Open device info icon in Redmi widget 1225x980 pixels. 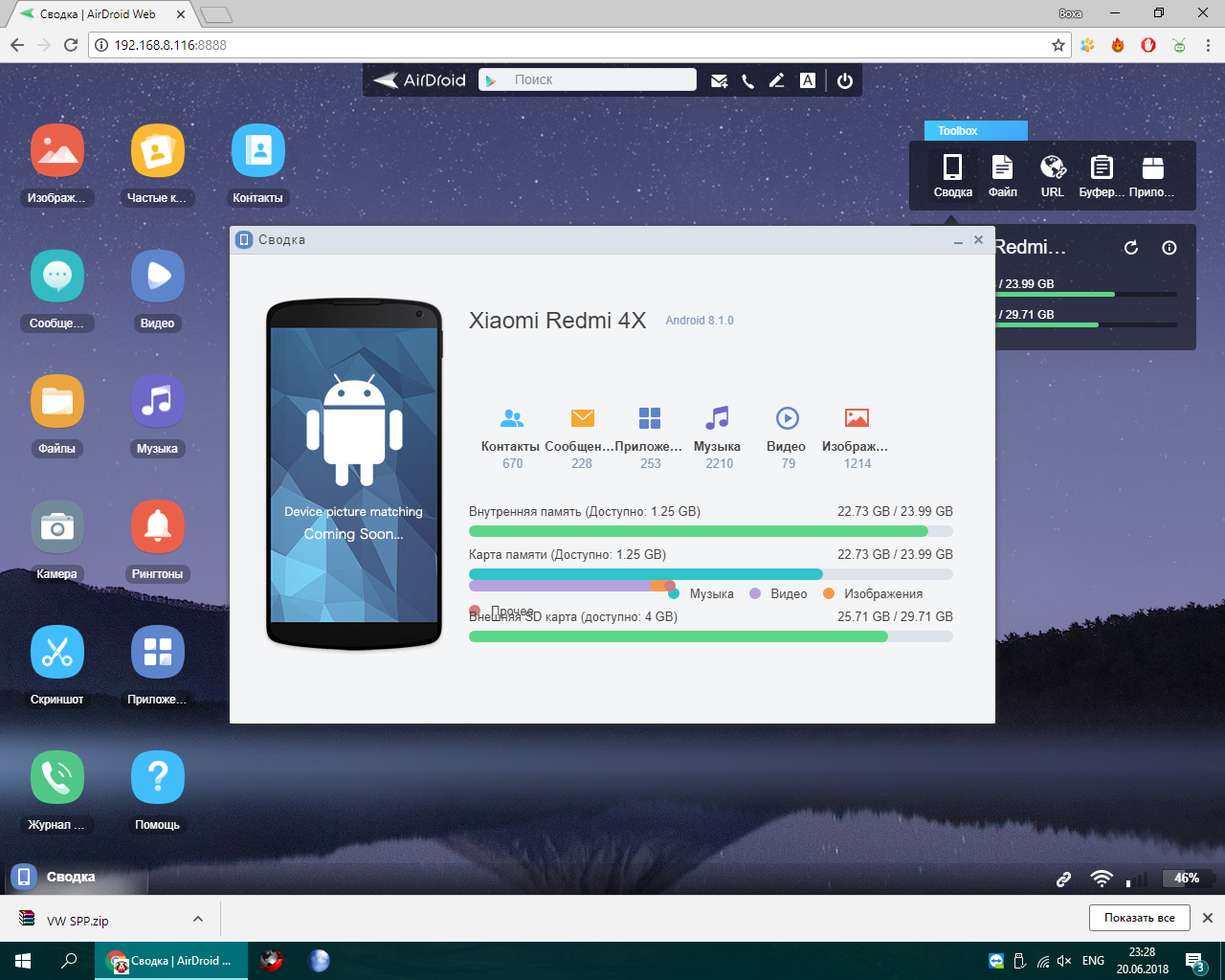[1169, 248]
